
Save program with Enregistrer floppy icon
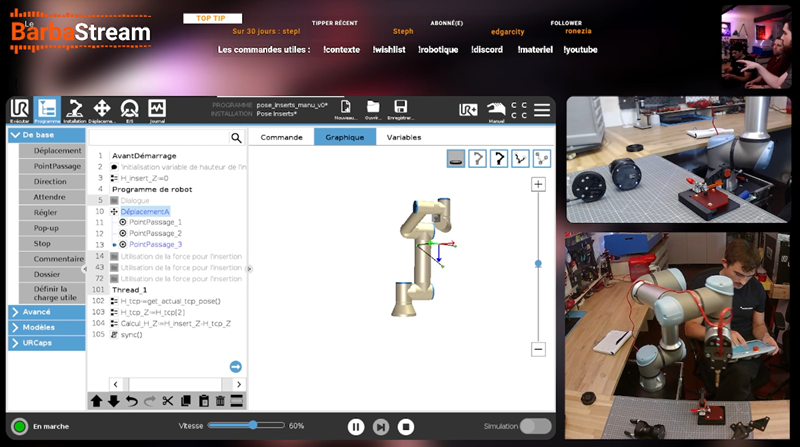[401, 109]
